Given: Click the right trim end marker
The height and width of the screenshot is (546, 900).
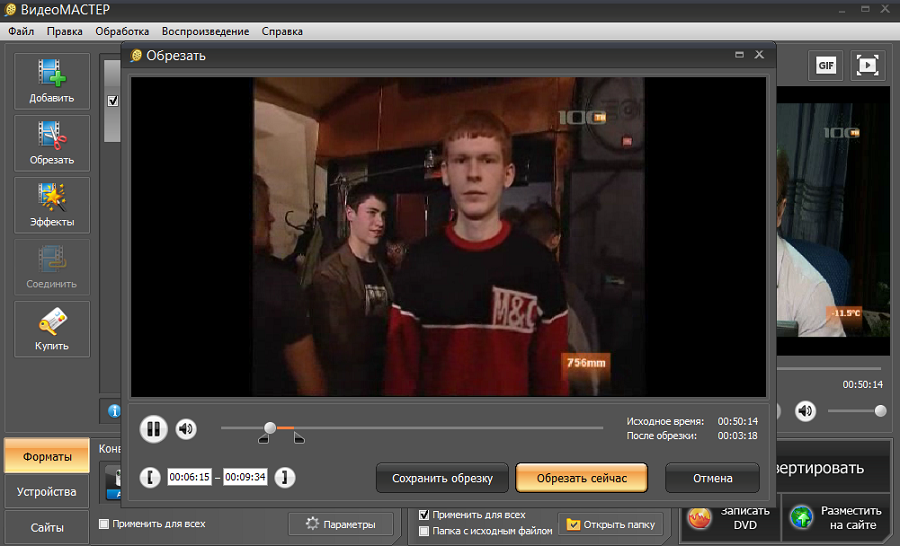Looking at the screenshot, I should (x=299, y=439).
